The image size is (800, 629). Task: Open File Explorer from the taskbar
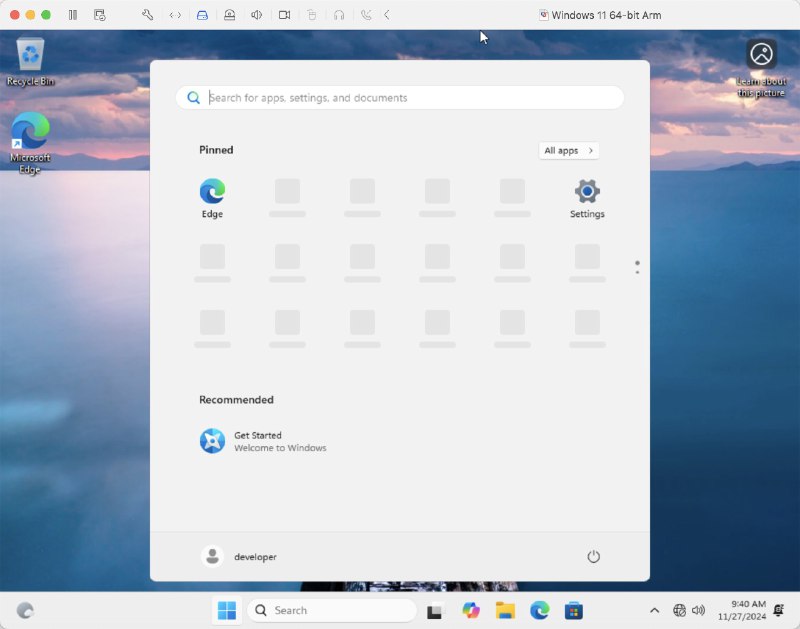click(x=504, y=610)
